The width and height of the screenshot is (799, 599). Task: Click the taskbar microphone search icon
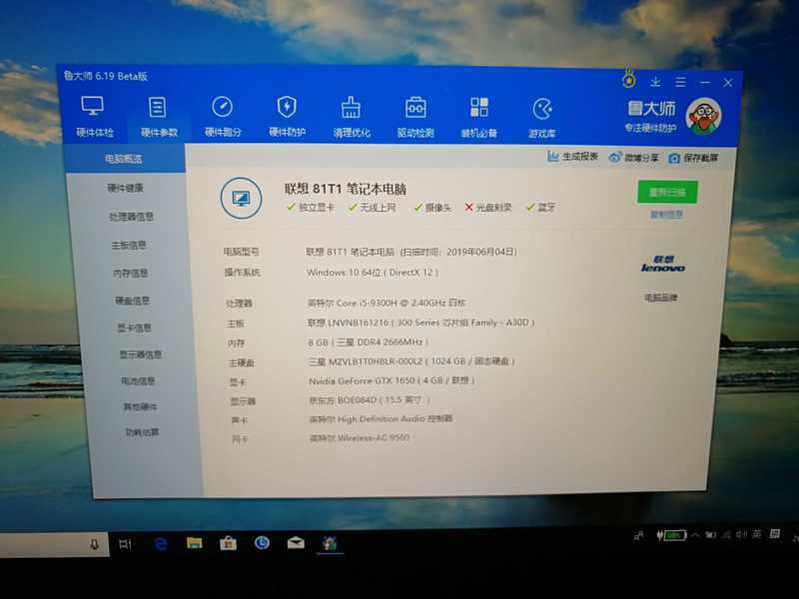94,544
